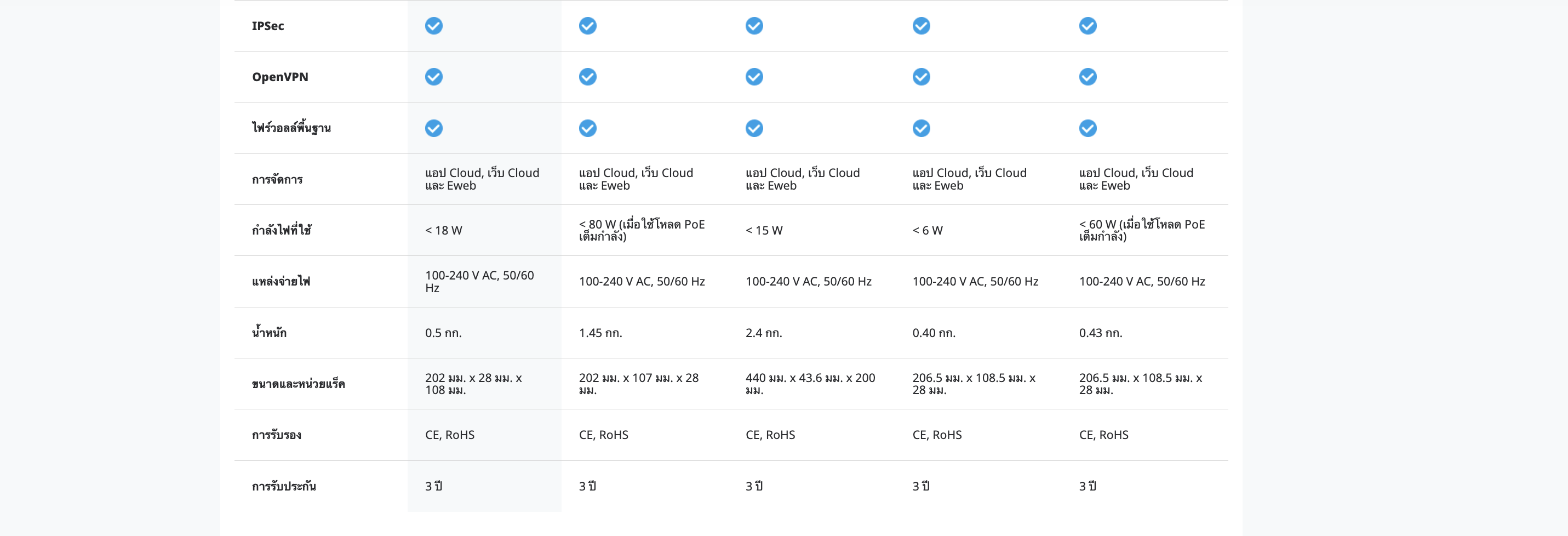This screenshot has height=536, width=1568.
Task: Click the ไฟร์วอลล์พื้นฐาน checkmark in the third product column
Action: pyautogui.click(x=753, y=128)
